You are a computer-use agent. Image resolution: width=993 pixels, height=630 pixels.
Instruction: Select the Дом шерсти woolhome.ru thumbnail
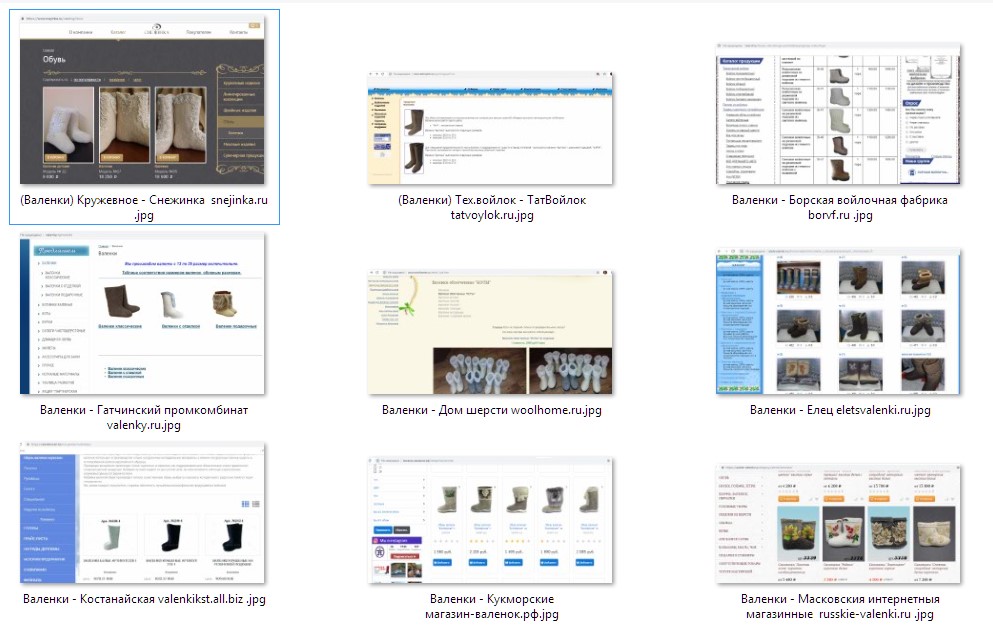point(490,332)
